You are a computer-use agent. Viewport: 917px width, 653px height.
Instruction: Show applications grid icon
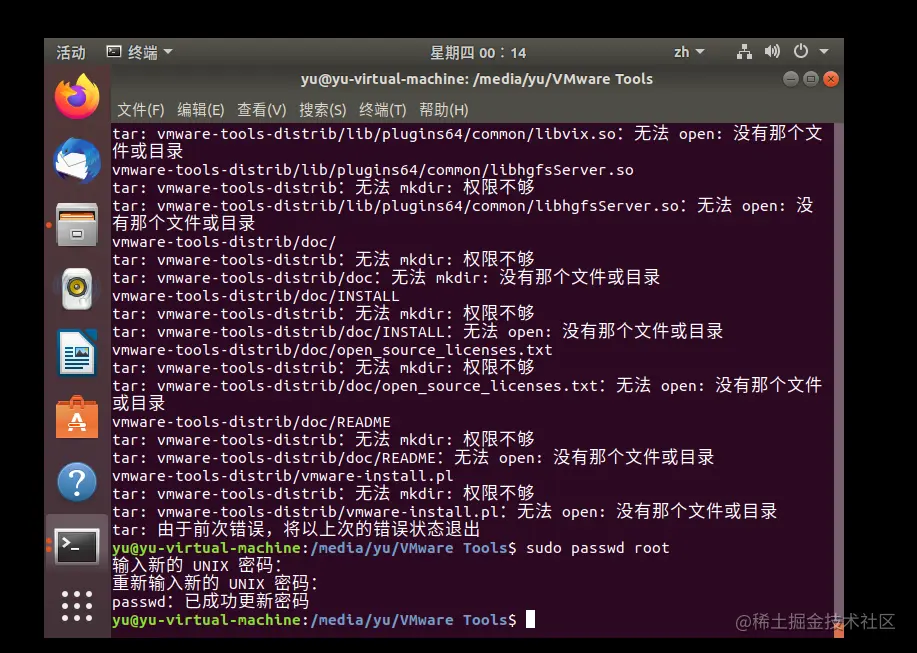pyautogui.click(x=77, y=606)
